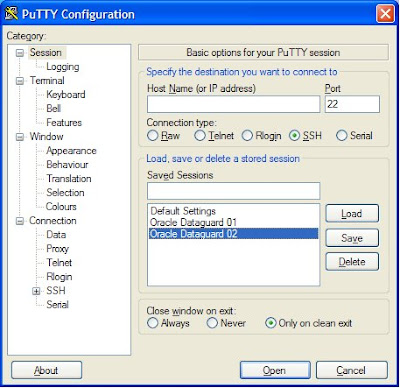Click the Port field showing 22
Viewport: 400px width, 388px height.
[352, 104]
